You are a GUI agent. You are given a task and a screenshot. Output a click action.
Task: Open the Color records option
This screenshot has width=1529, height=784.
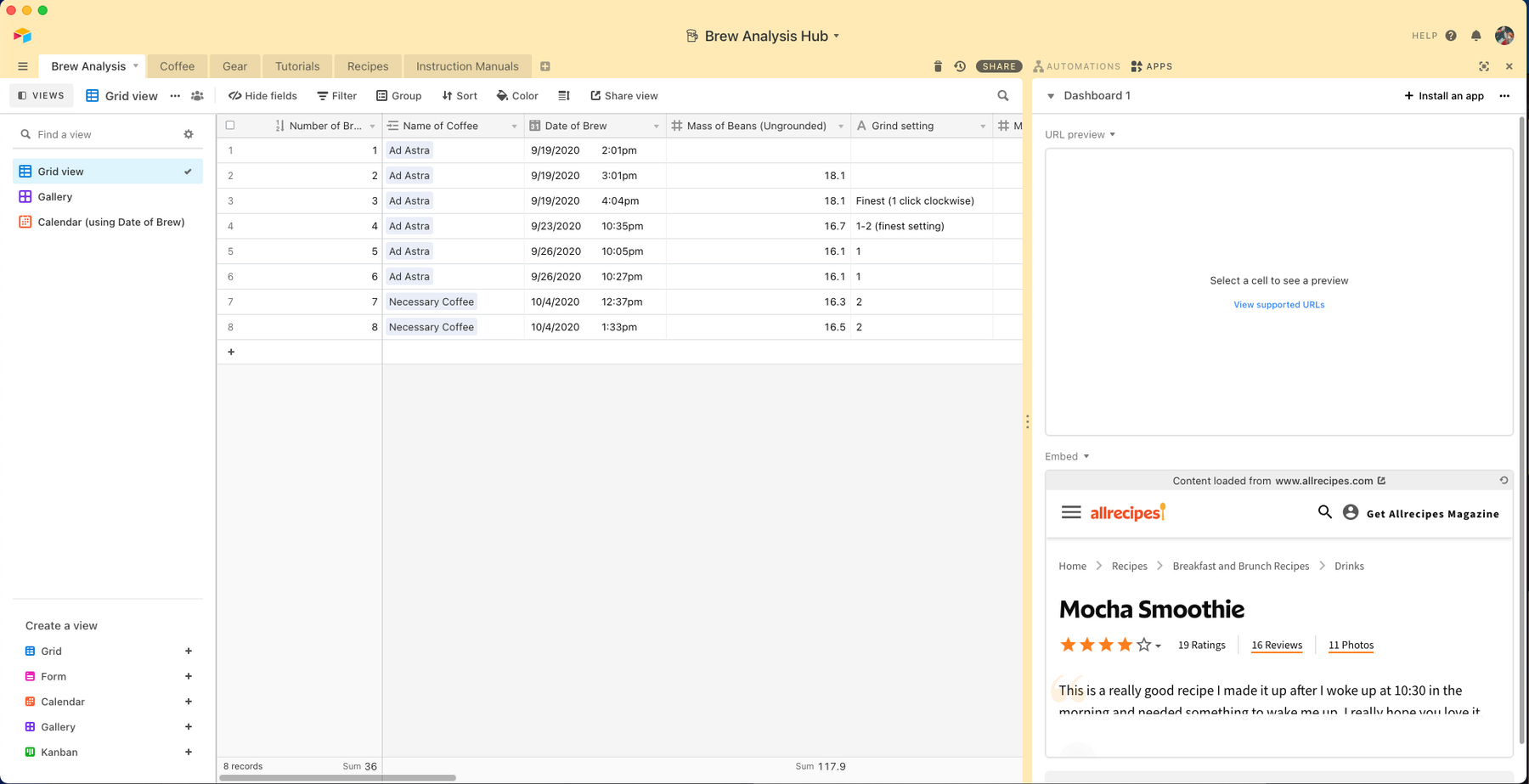[517, 96]
